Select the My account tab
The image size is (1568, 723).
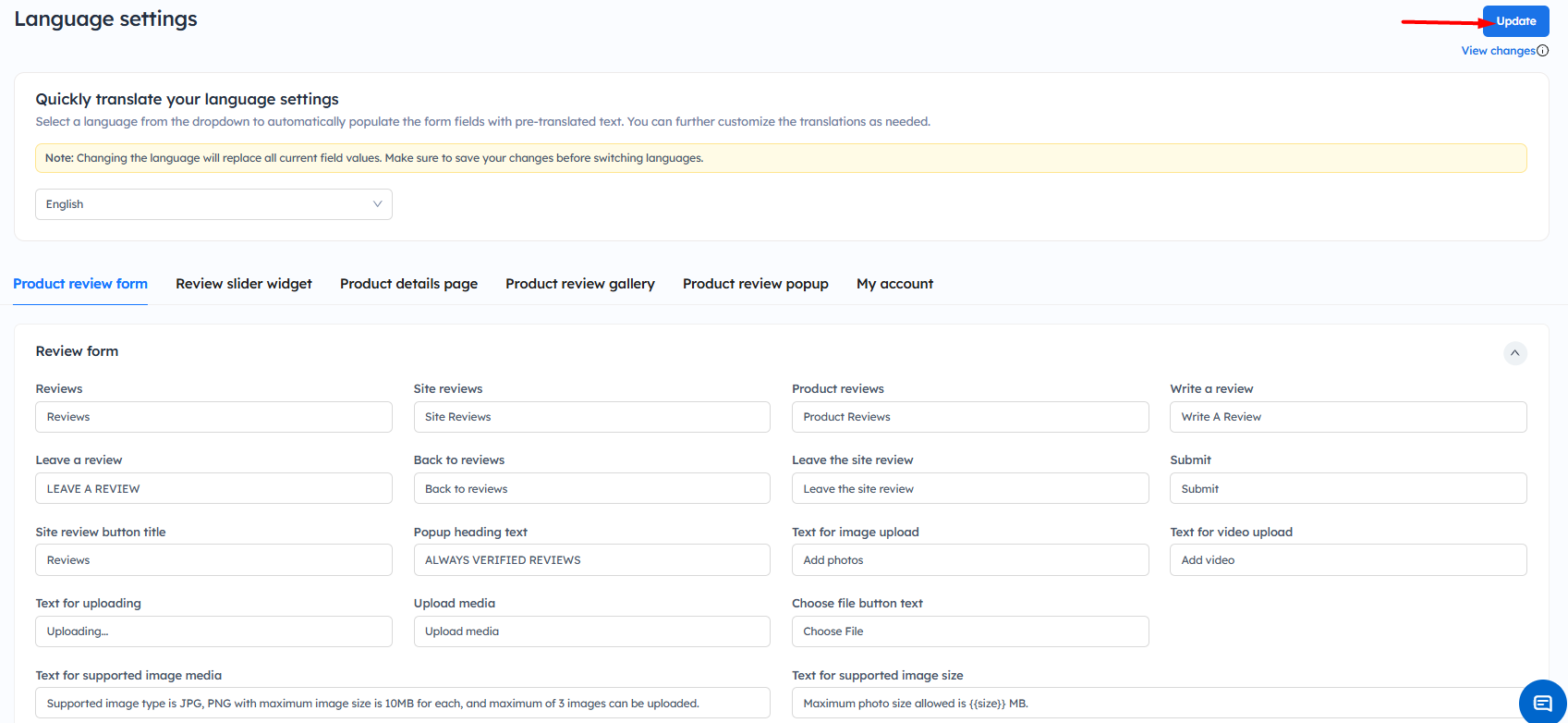(x=894, y=284)
